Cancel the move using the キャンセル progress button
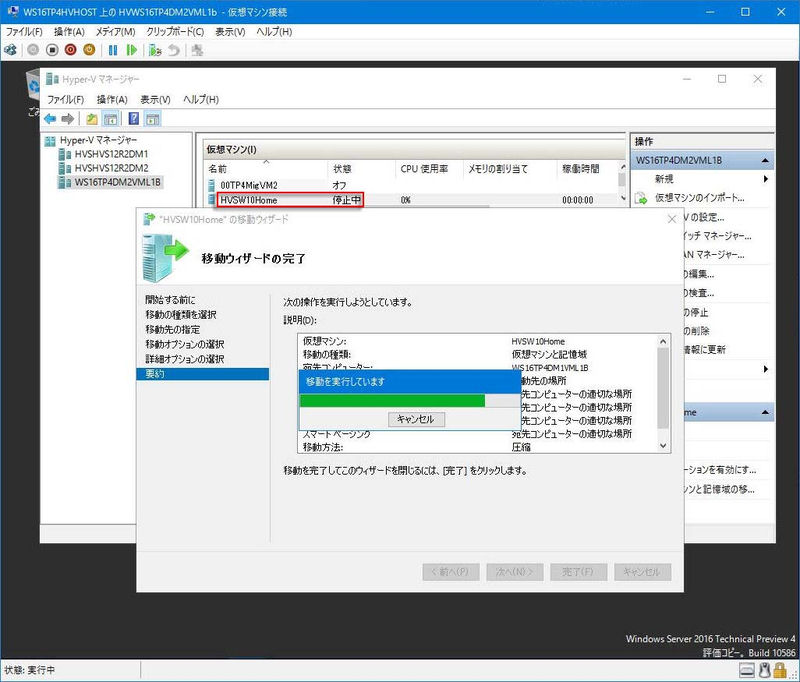This screenshot has height=682, width=800. tap(416, 419)
